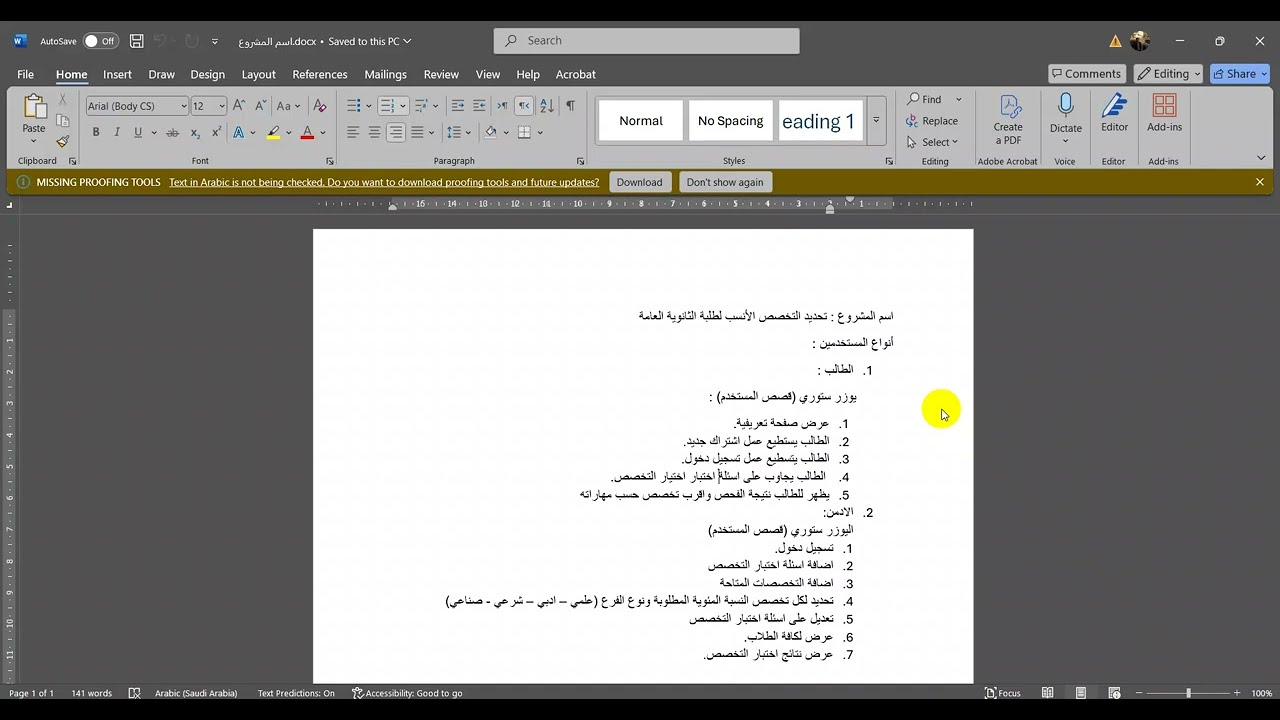Switch to Read Mode view icon

[x=1047, y=693]
